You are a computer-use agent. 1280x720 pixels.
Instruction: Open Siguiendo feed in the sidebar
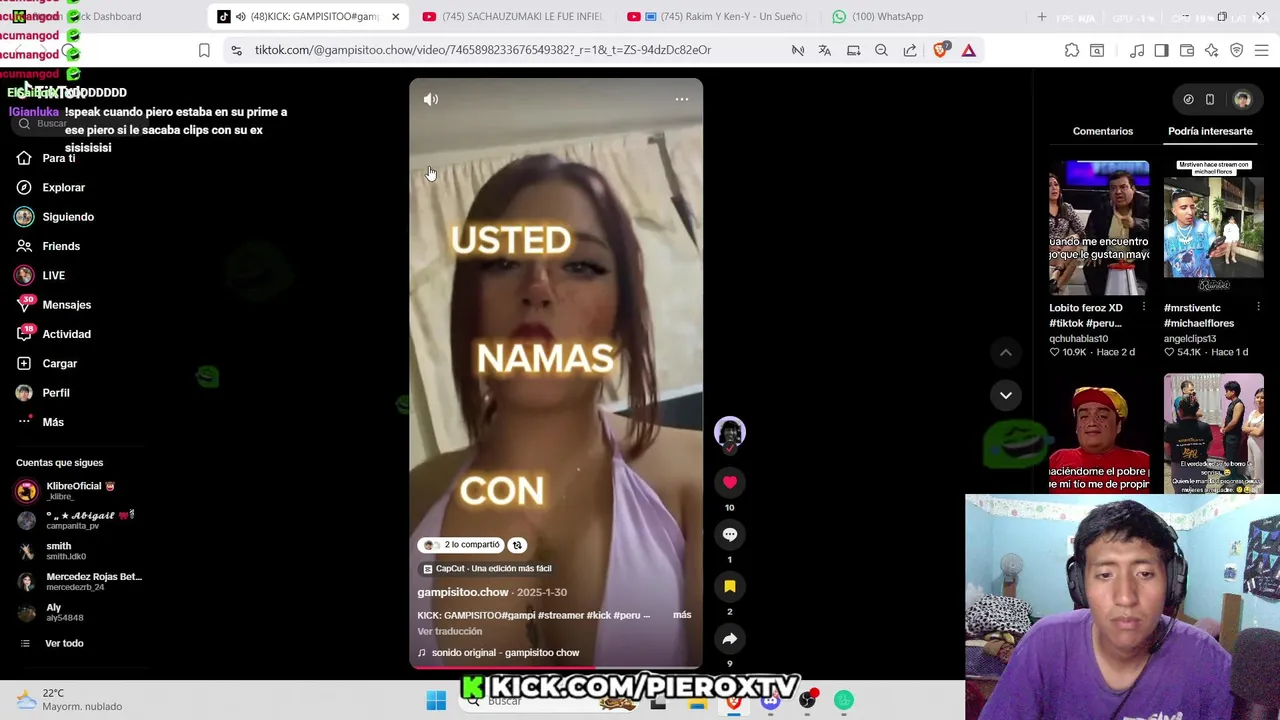tap(68, 217)
